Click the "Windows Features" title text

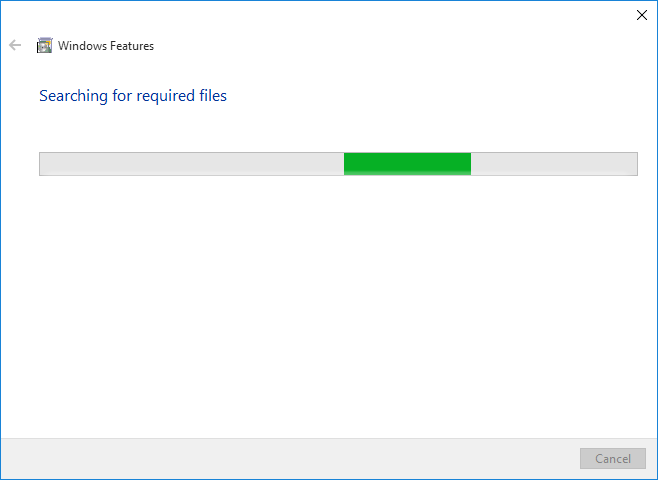point(106,45)
